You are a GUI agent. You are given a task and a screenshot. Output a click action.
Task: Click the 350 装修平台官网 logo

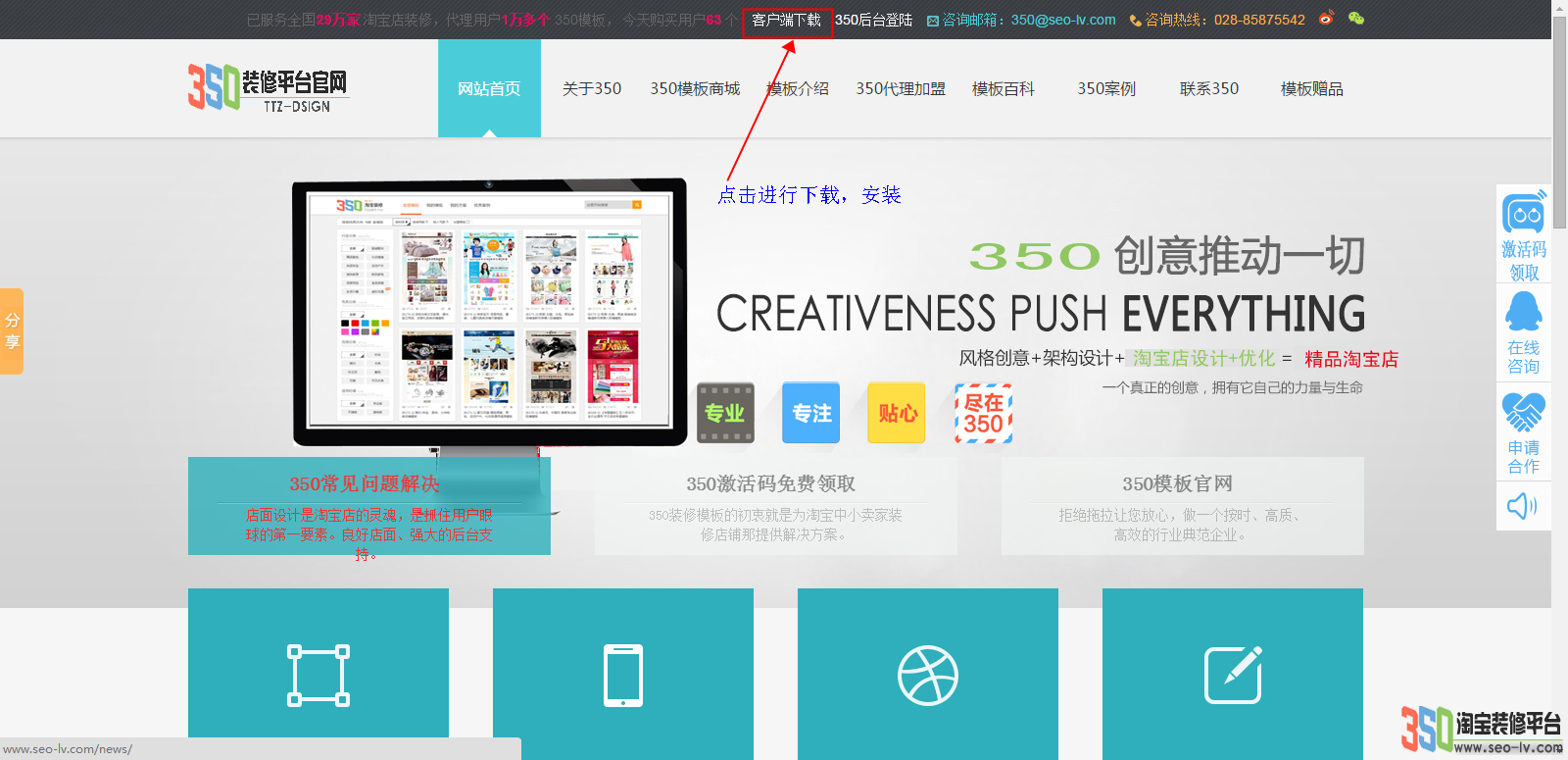click(x=268, y=87)
